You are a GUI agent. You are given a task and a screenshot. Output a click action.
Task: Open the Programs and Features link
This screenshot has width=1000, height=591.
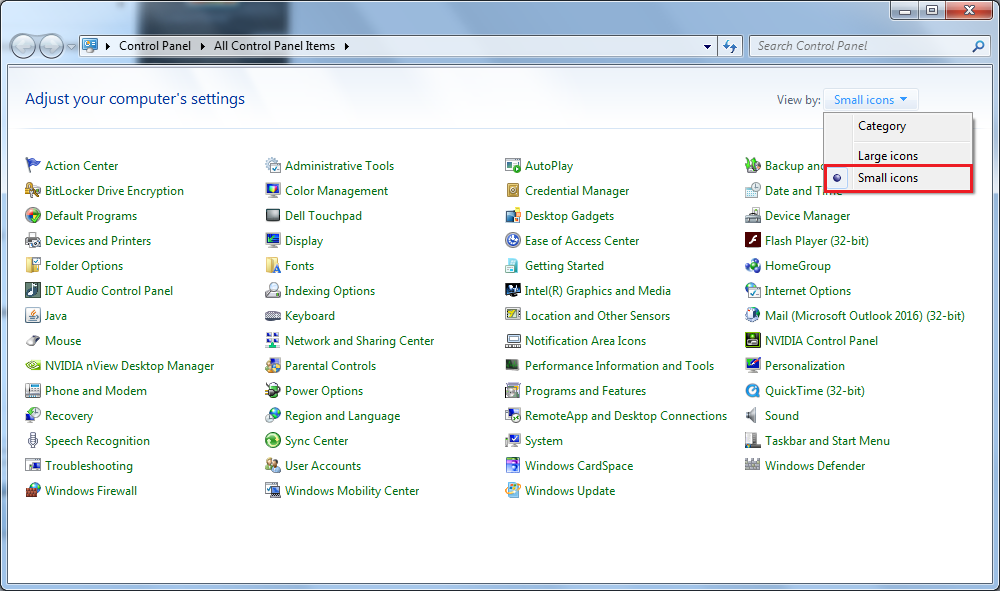585,390
